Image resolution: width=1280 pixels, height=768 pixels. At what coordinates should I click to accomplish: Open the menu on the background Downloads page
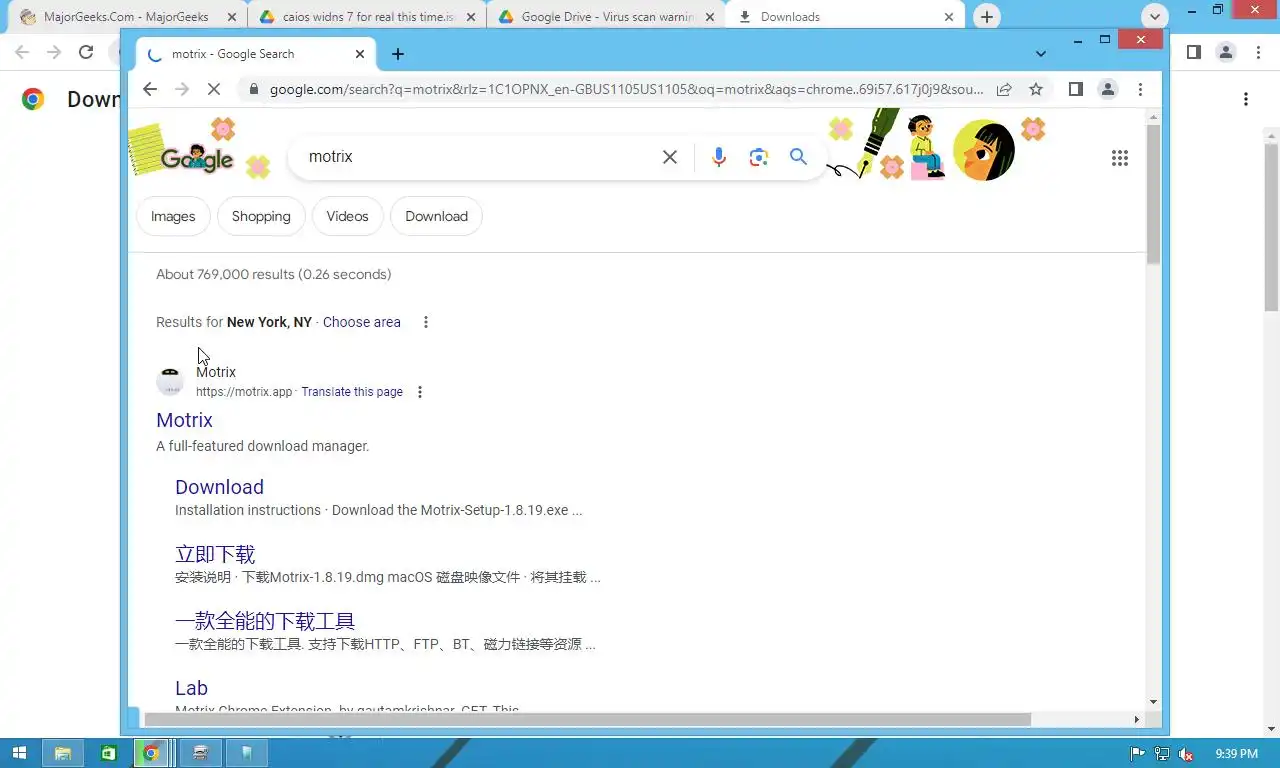pos(1246,99)
